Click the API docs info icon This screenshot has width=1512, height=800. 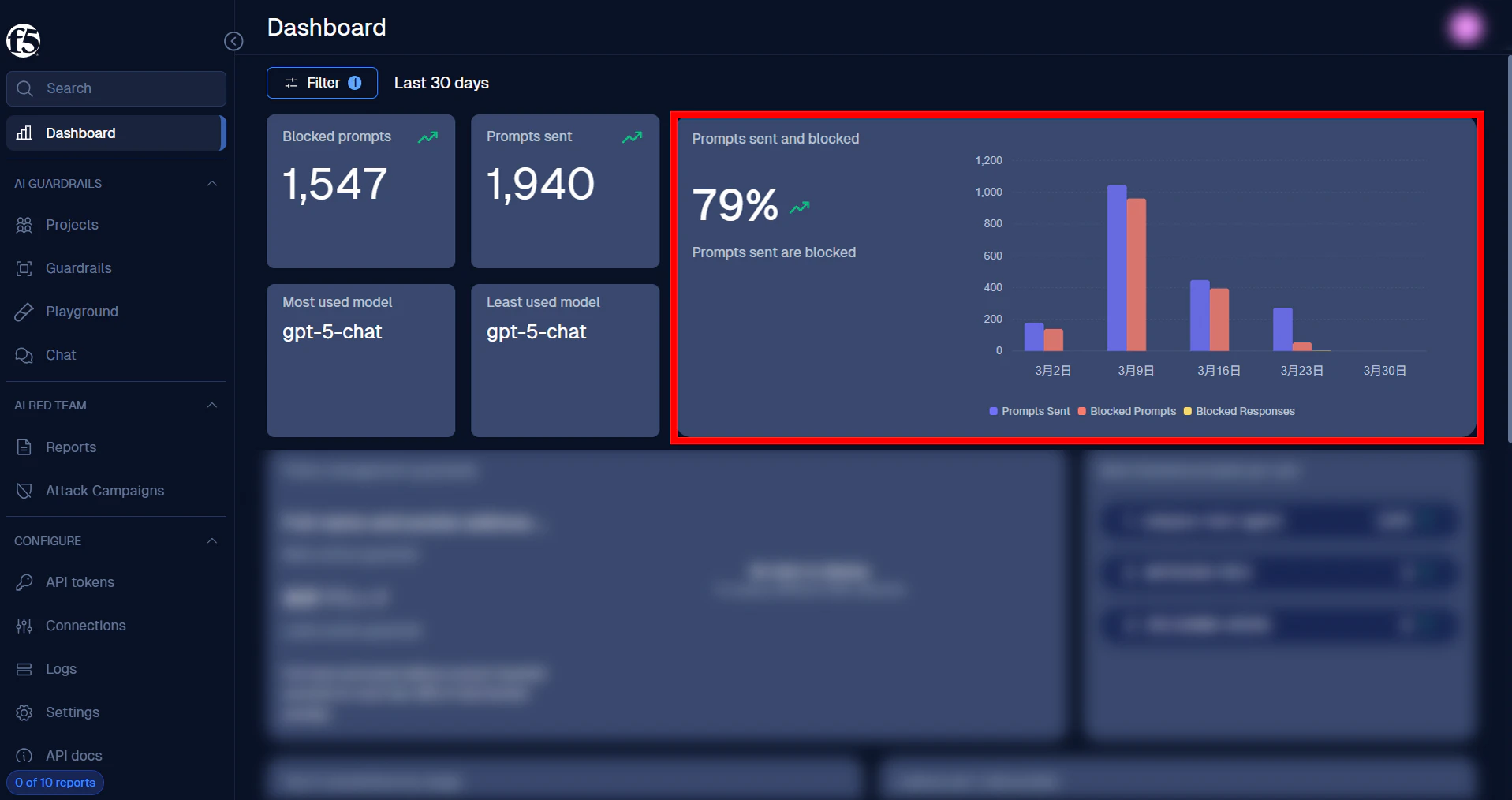pos(24,756)
